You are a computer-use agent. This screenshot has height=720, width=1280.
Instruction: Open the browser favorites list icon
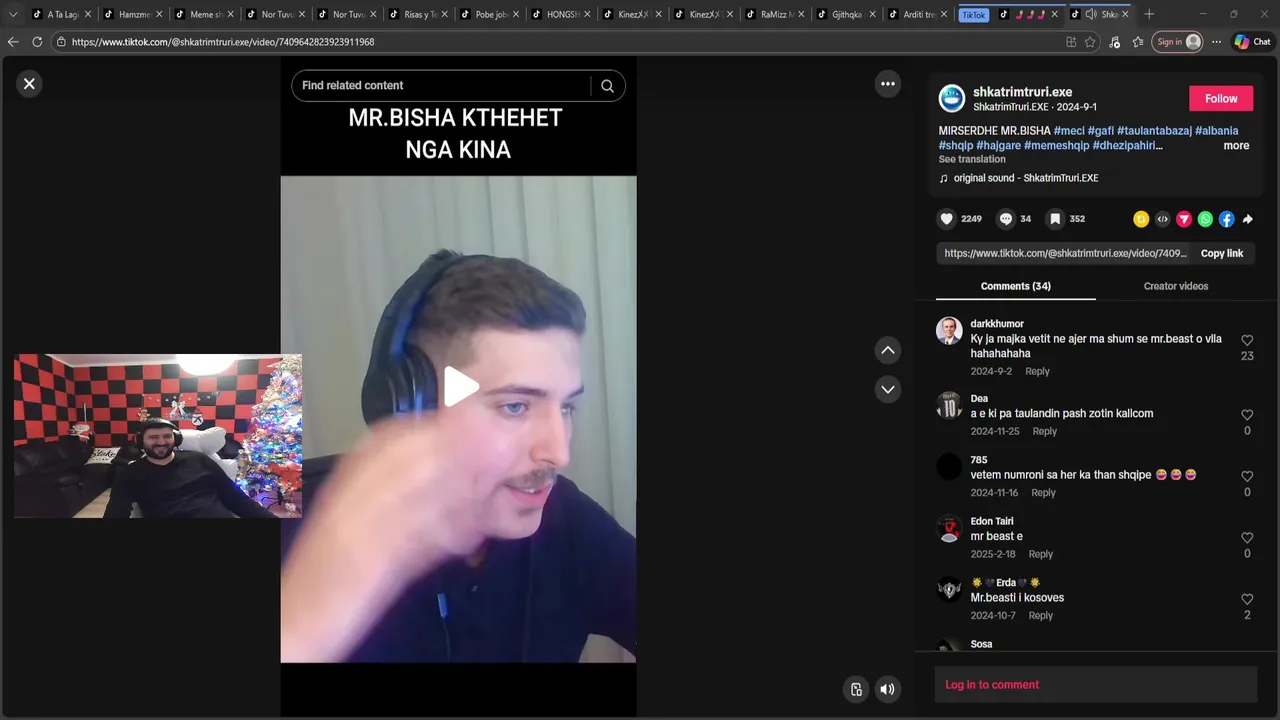[1138, 42]
